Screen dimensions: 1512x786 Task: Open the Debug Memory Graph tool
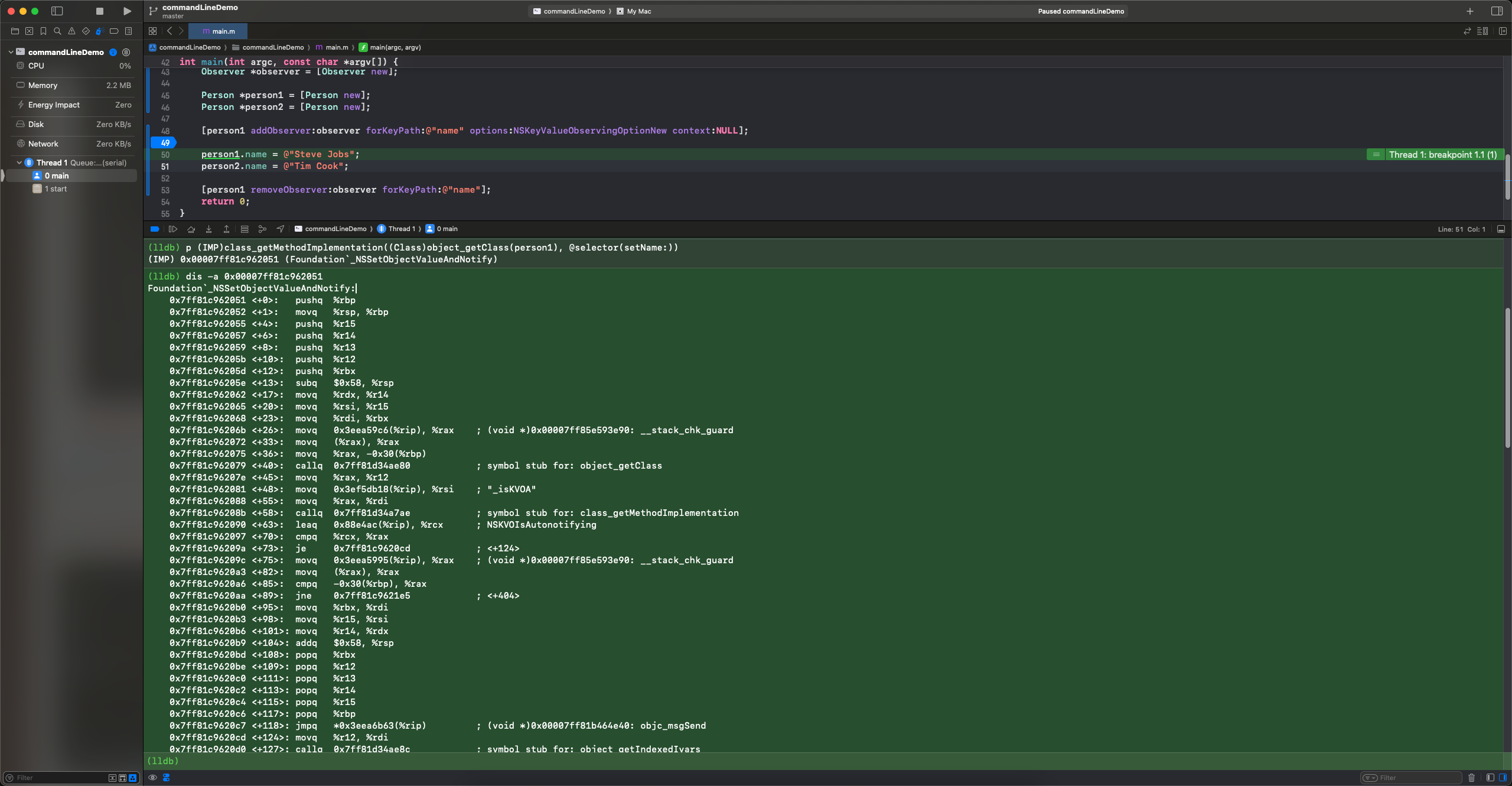click(x=262, y=229)
